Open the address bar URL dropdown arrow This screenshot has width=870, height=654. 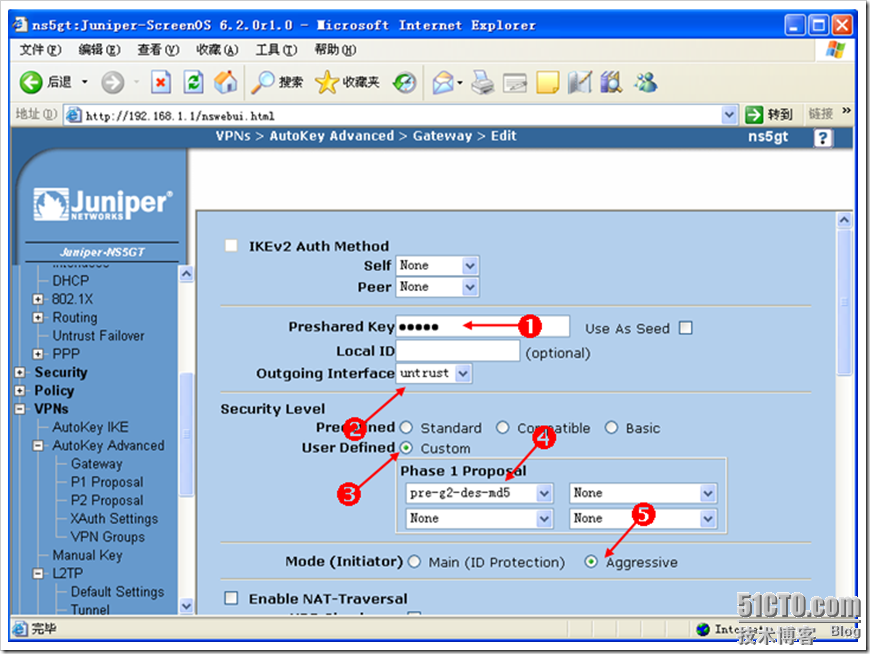coord(729,115)
